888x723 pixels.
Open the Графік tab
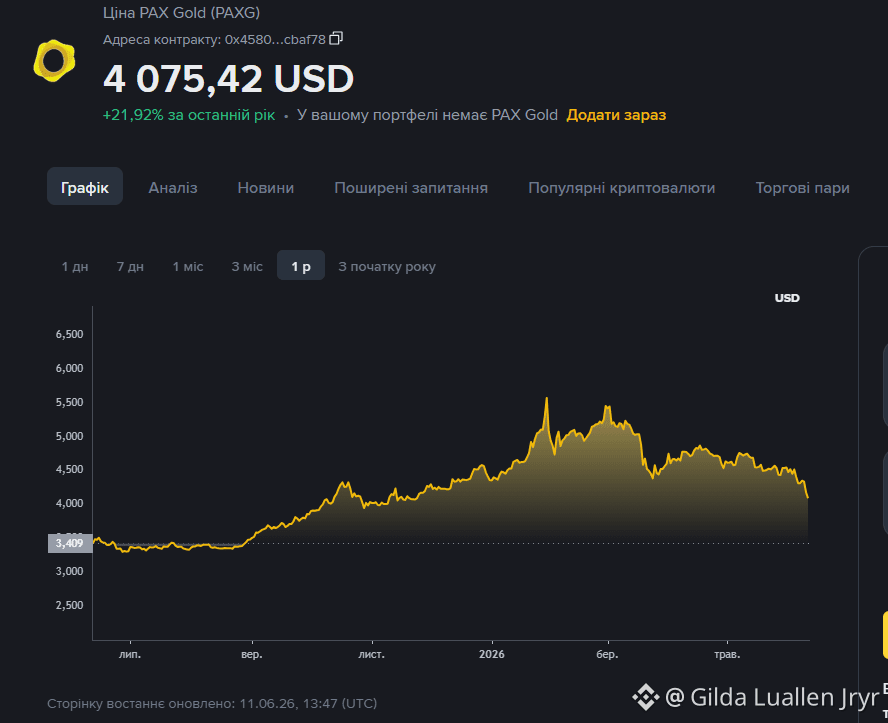click(85, 186)
